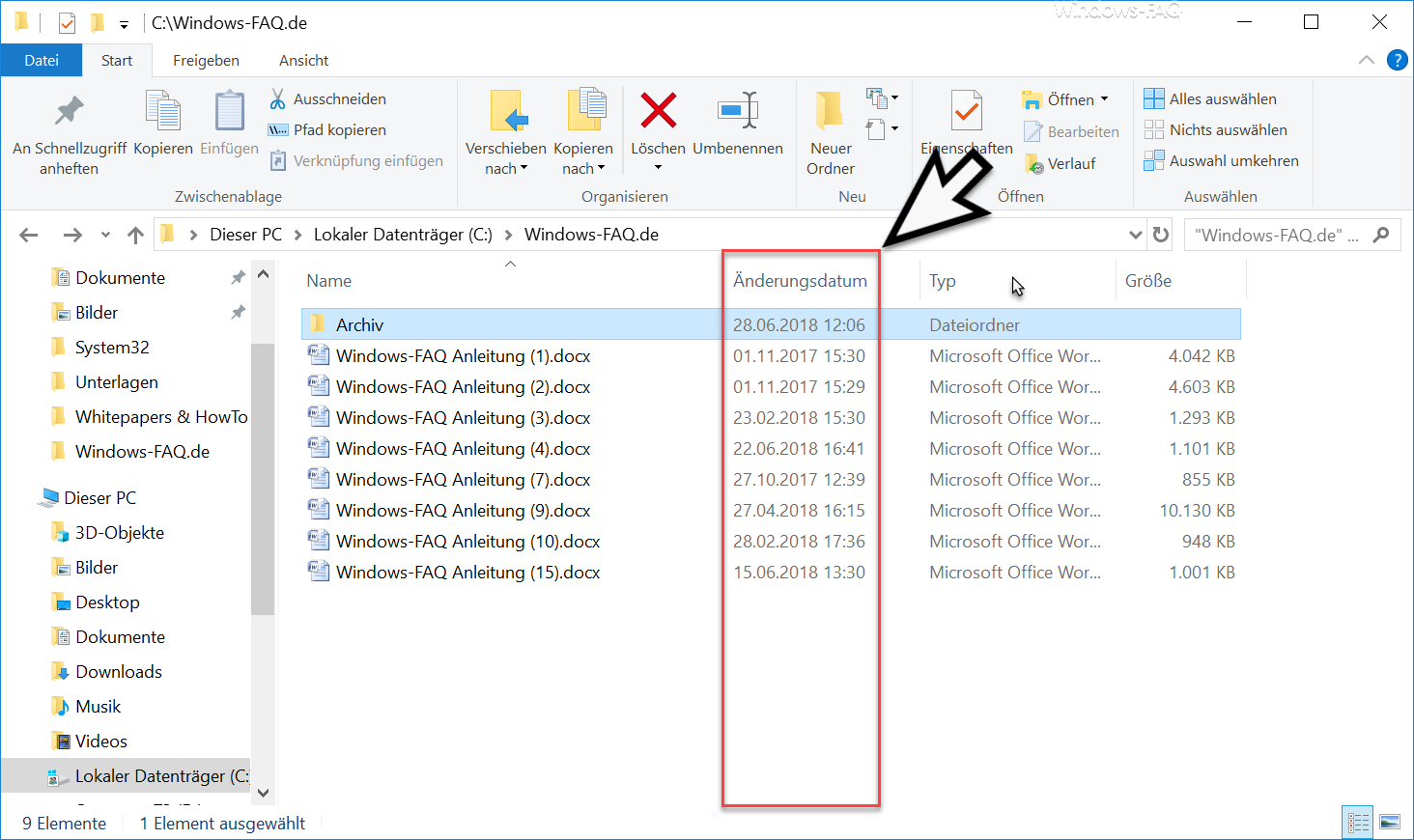Open Downloads in navigation pane
The width and height of the screenshot is (1414, 840).
[118, 672]
